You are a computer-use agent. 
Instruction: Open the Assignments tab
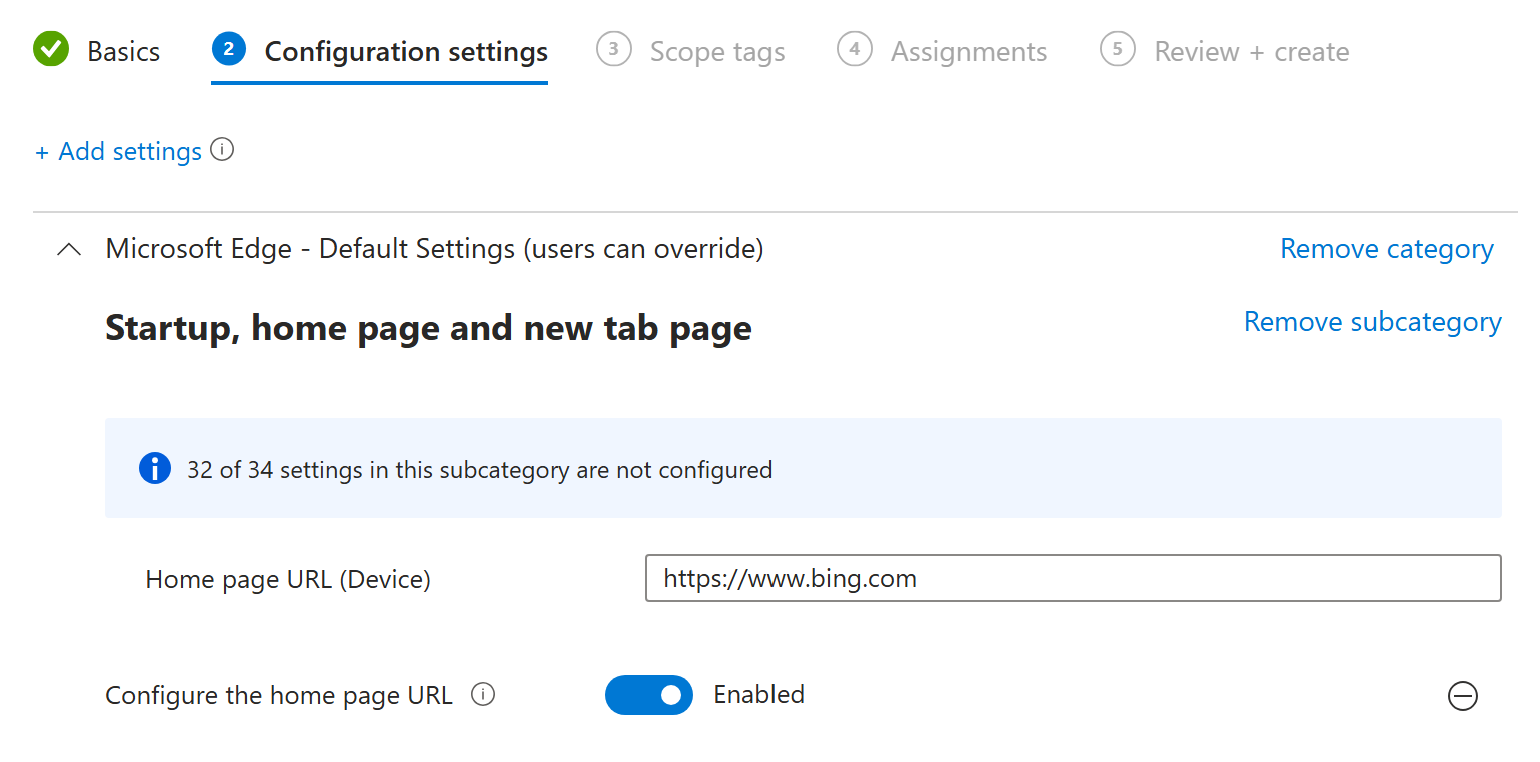point(968,52)
